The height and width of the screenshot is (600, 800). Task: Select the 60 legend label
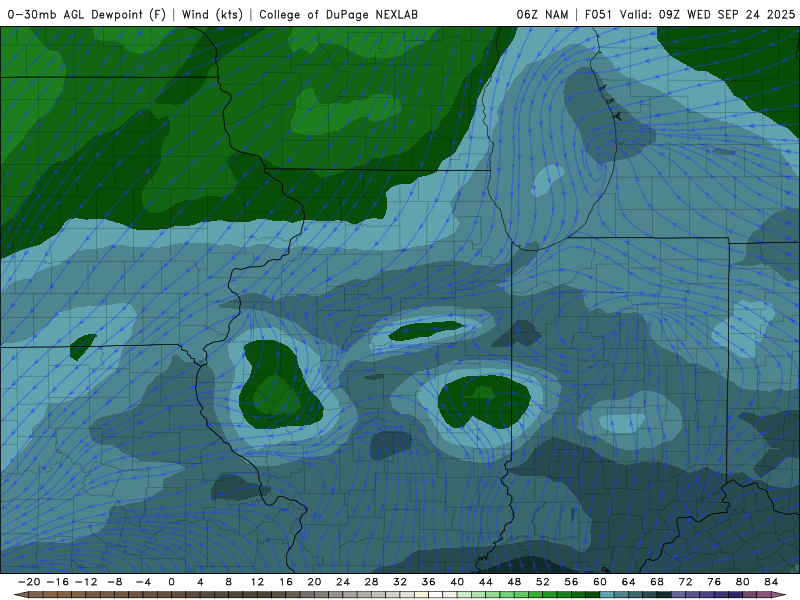[600, 582]
